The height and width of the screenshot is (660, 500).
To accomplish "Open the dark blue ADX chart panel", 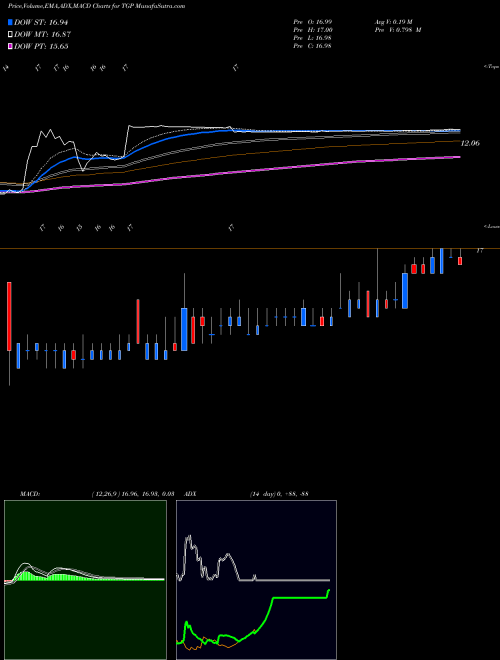I will pyautogui.click(x=256, y=580).
